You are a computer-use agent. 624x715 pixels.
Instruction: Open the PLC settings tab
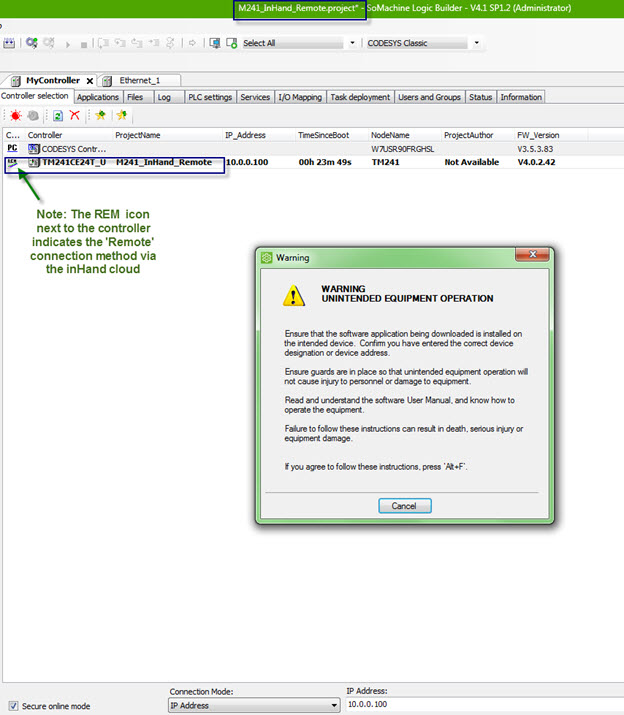(210, 97)
